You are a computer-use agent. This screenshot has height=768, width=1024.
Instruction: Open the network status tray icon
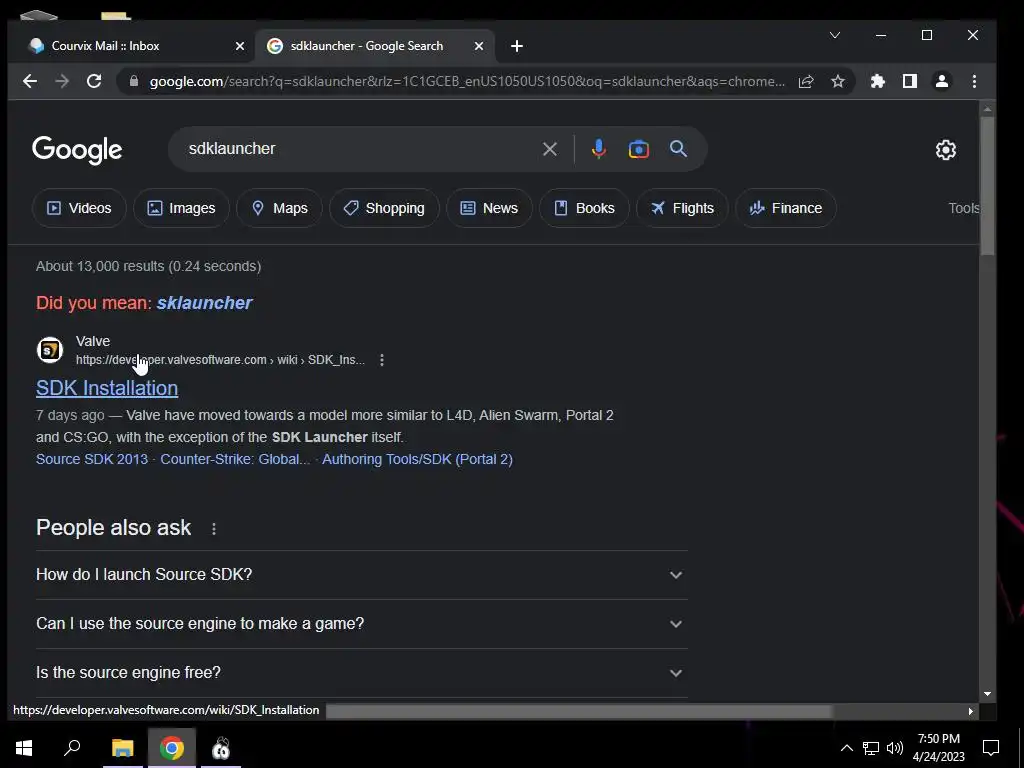pyautogui.click(x=871, y=748)
